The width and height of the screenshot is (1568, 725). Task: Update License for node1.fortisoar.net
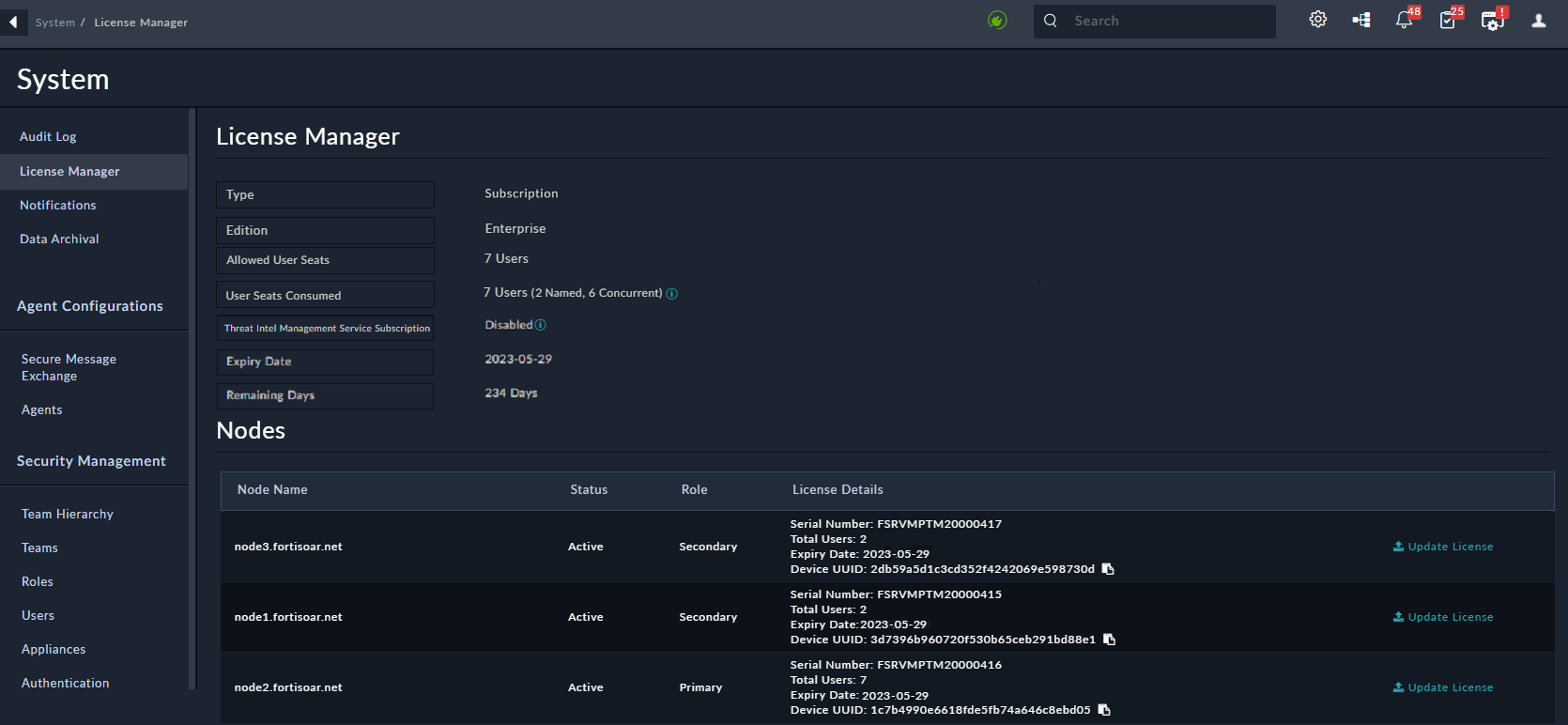coord(1443,617)
